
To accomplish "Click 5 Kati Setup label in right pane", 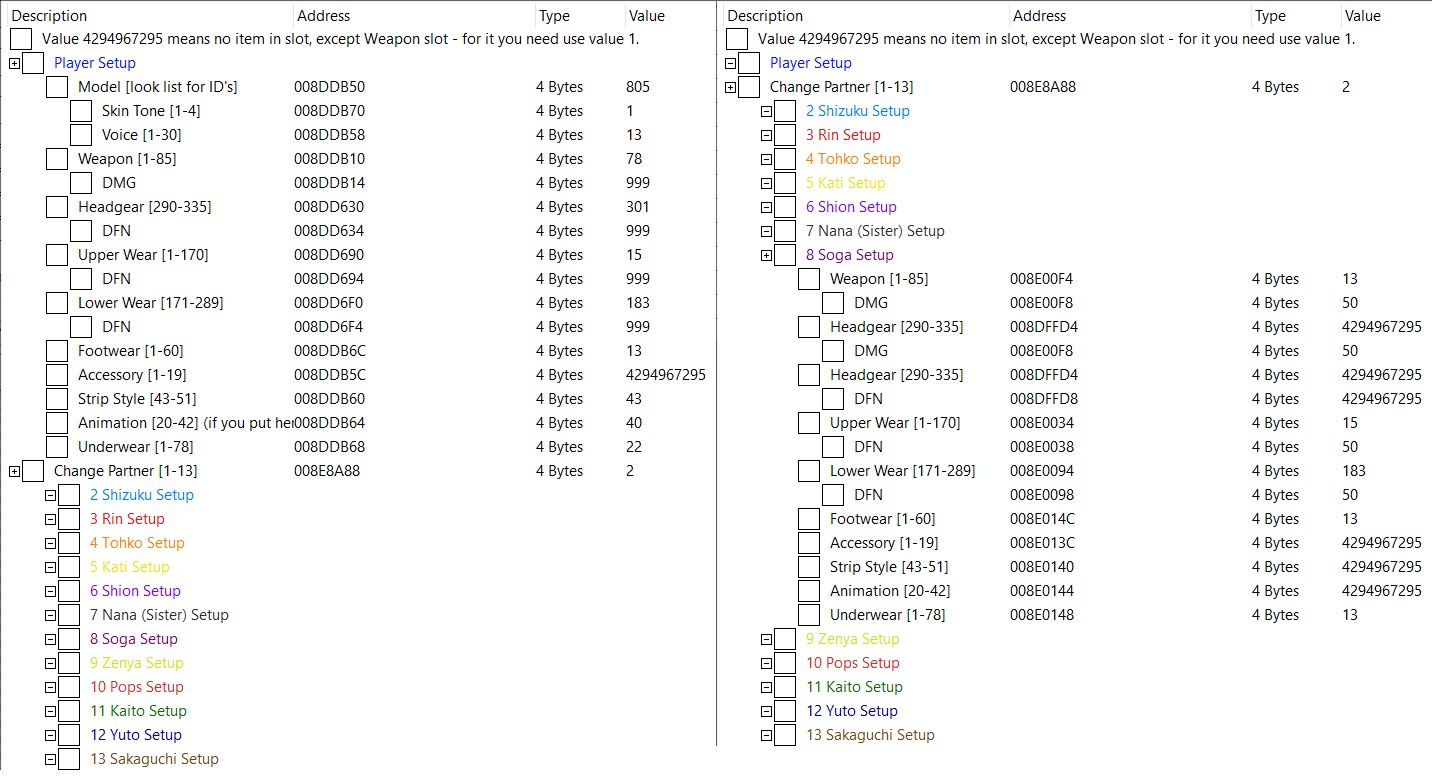I will [845, 183].
